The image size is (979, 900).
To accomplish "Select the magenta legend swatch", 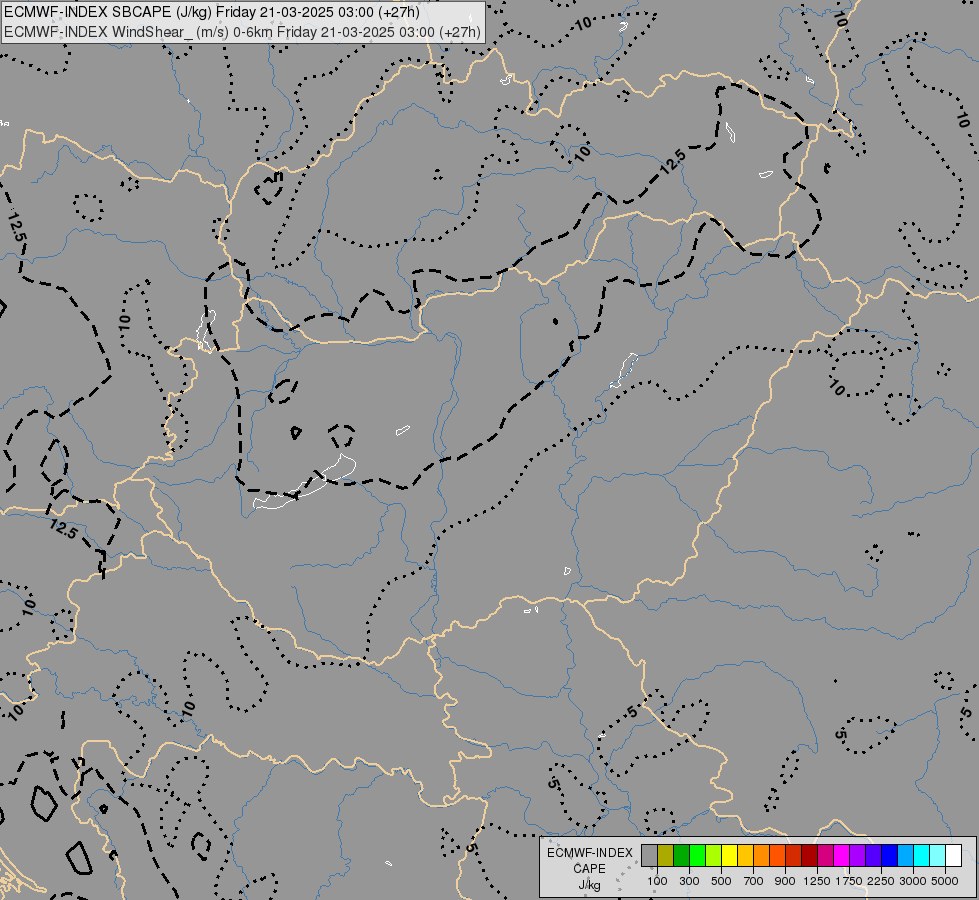I will [842, 856].
